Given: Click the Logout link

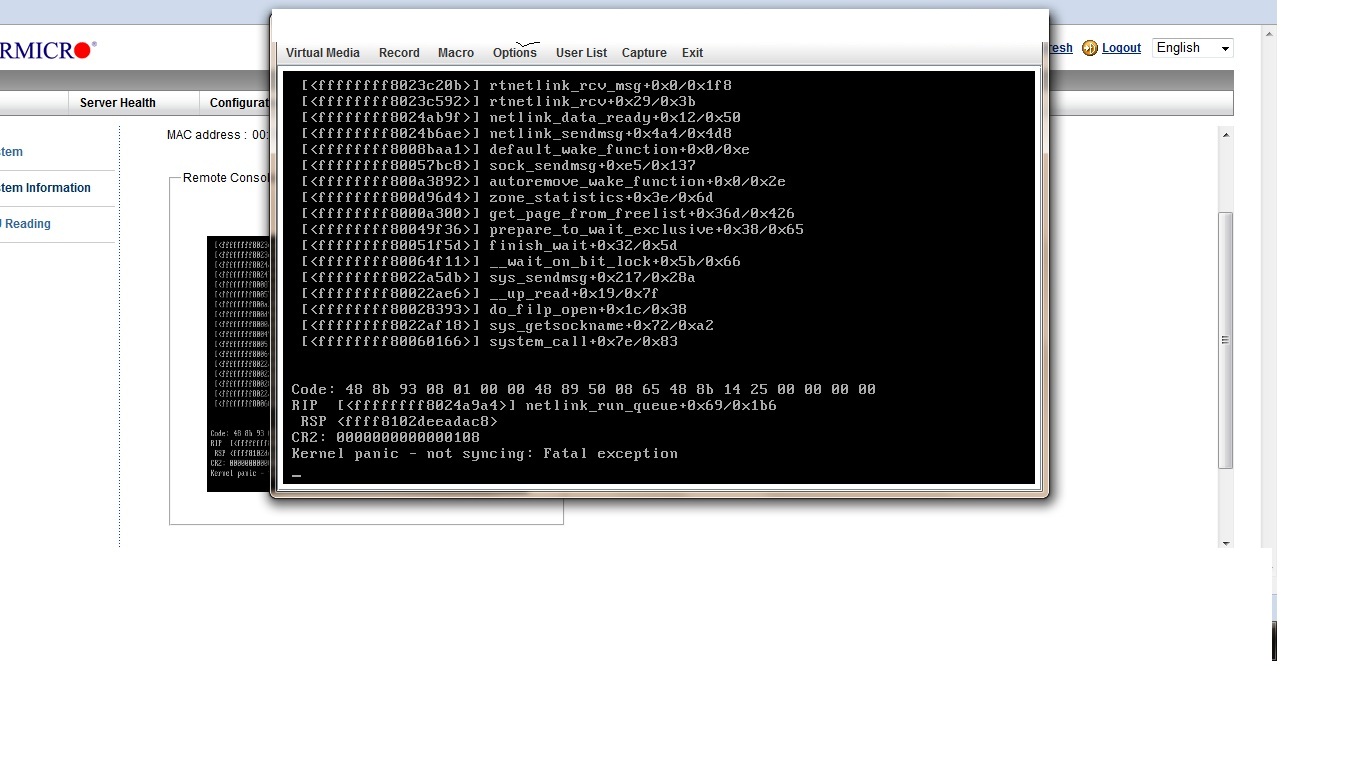Looking at the screenshot, I should pos(1121,48).
